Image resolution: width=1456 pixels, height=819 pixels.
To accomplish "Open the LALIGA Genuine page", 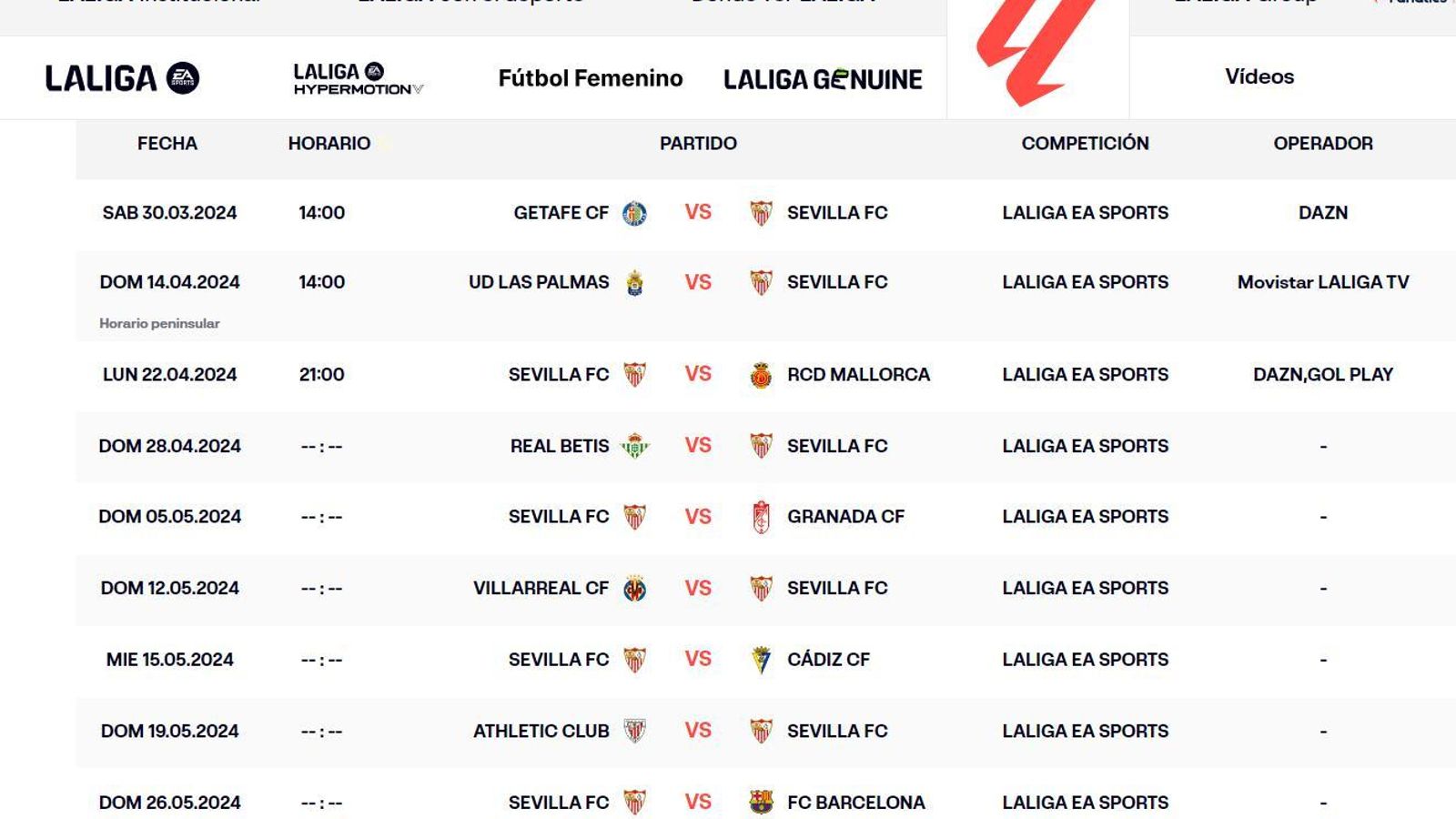I will click(x=823, y=78).
